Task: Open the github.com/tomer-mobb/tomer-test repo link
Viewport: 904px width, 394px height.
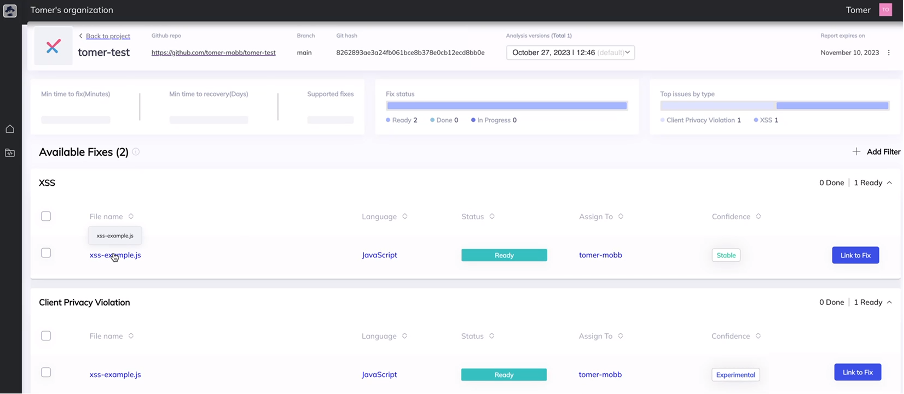Action: [213, 52]
